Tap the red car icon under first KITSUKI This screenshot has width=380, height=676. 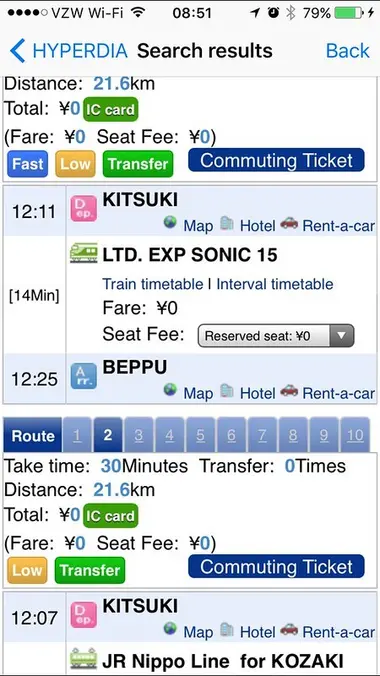click(289, 223)
